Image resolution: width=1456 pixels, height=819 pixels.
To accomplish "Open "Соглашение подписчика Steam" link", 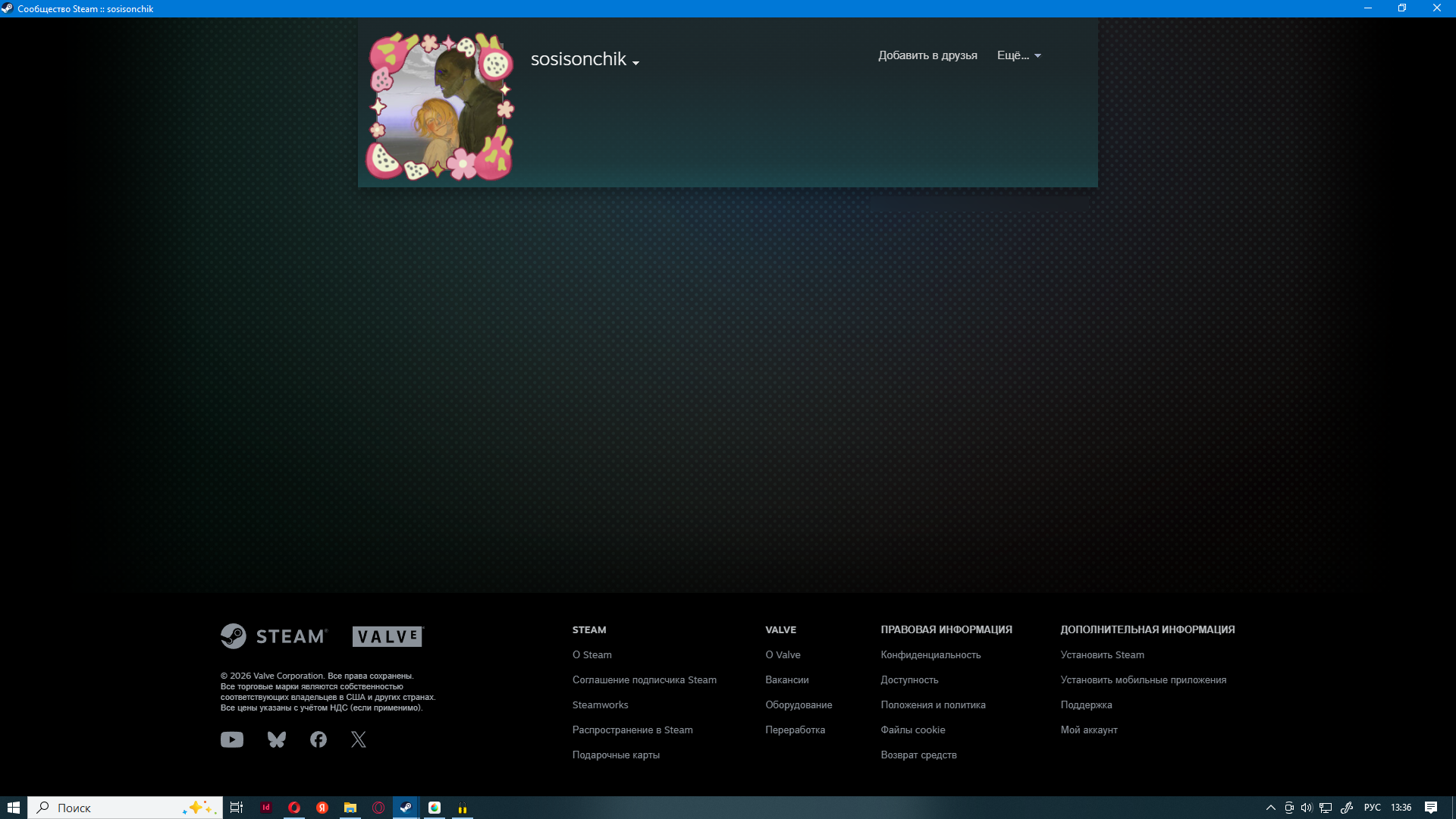I will click(645, 679).
